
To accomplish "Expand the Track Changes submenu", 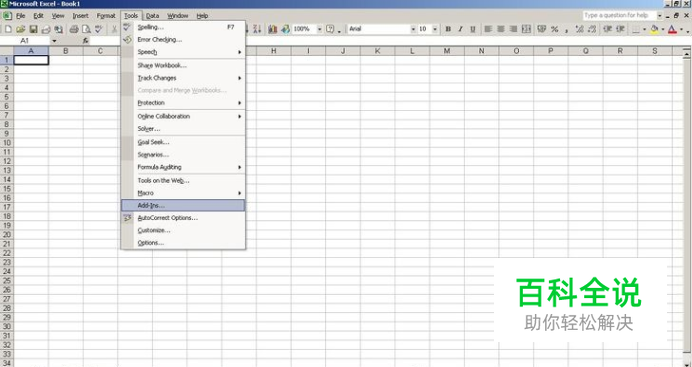I will tap(183, 78).
